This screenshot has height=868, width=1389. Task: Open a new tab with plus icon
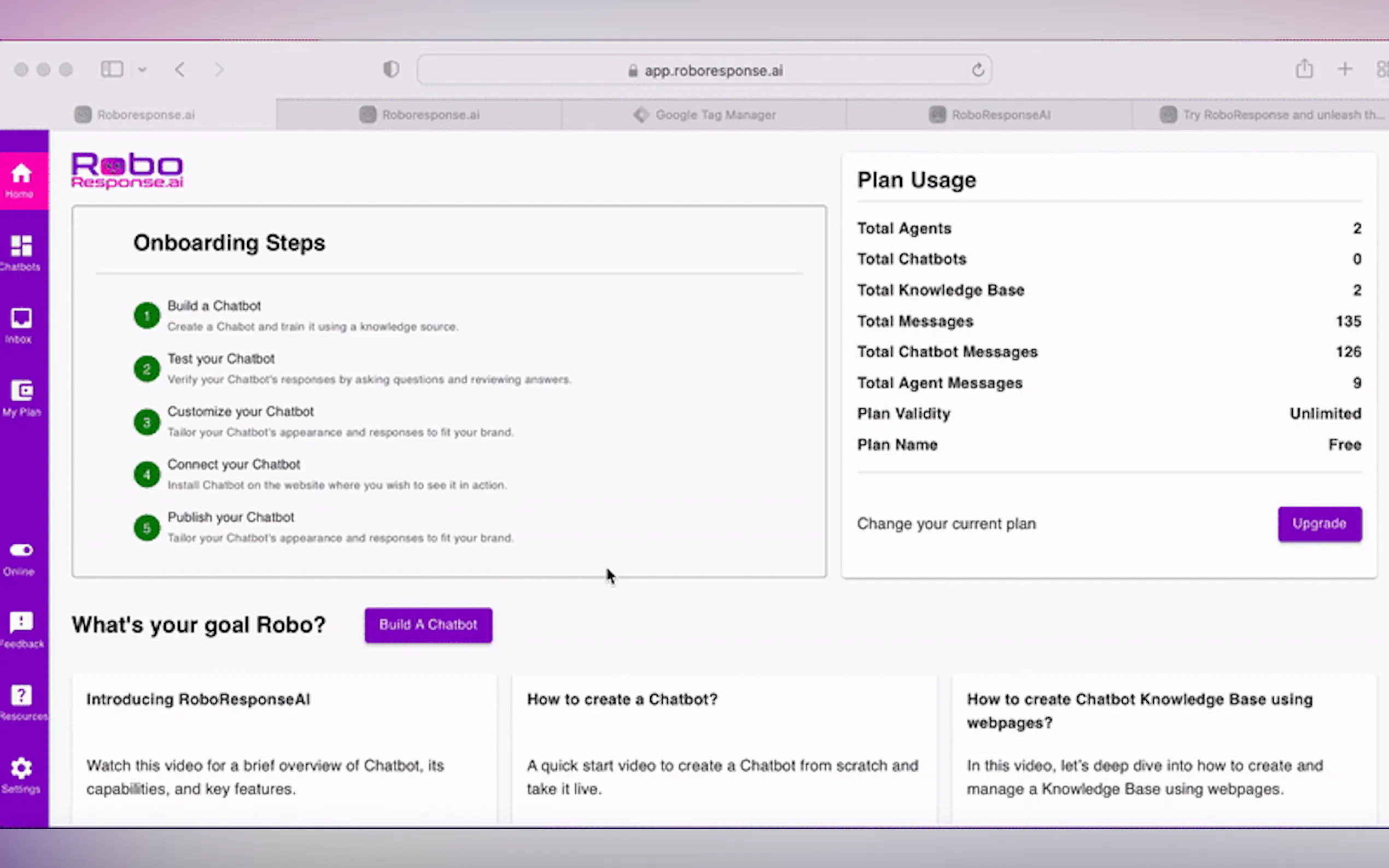click(1345, 69)
